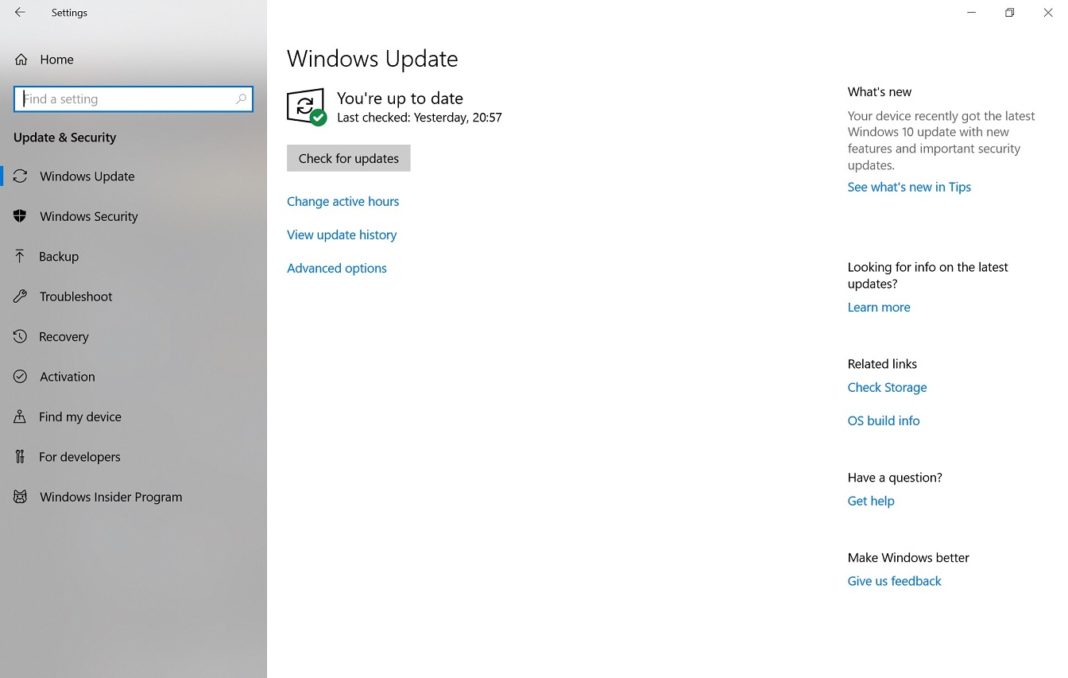Open Change active hours
Viewport: 1068px width, 678px height.
pyautogui.click(x=342, y=201)
